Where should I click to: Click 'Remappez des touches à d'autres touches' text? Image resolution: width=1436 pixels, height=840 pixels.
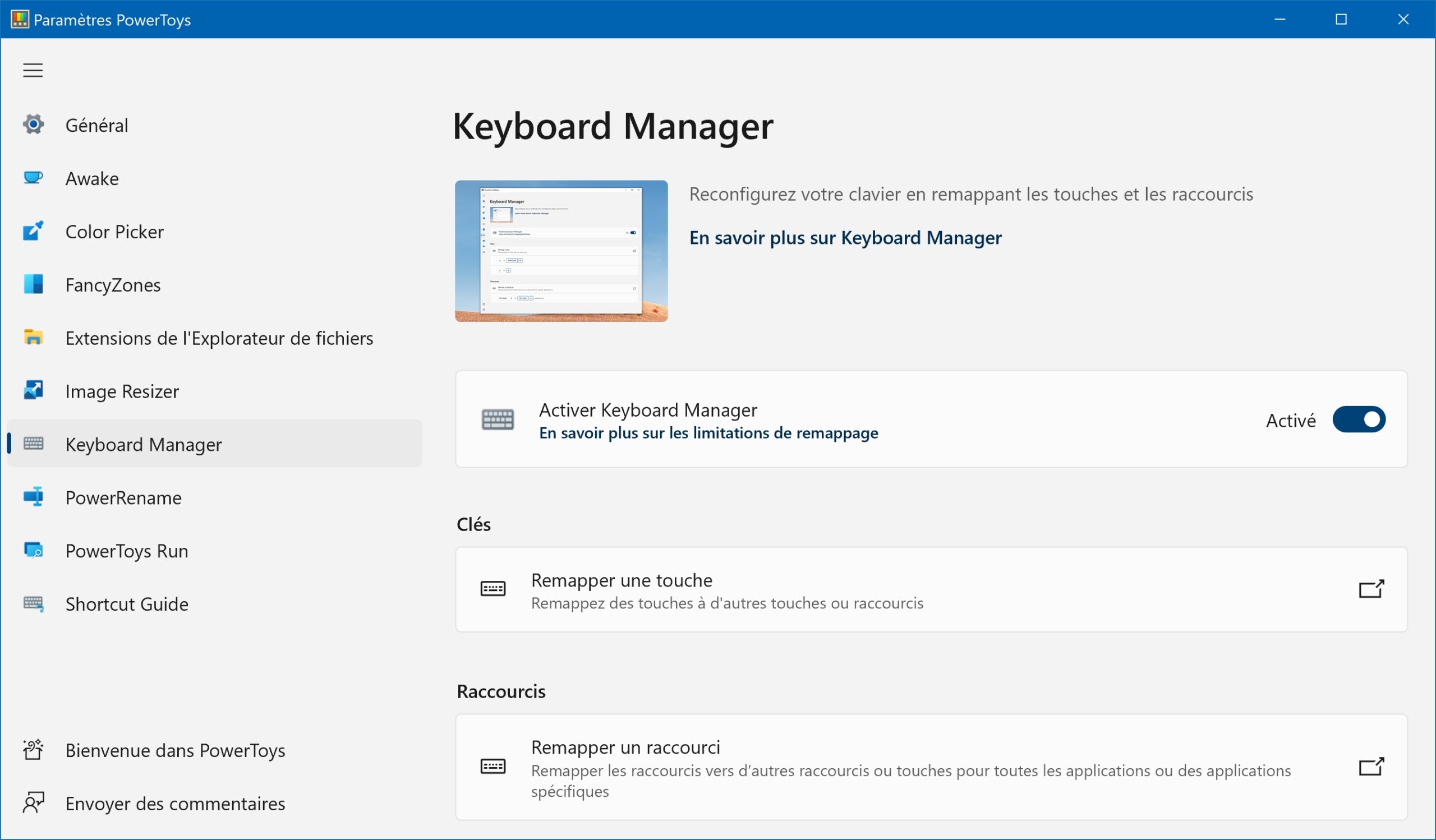pyautogui.click(x=727, y=603)
